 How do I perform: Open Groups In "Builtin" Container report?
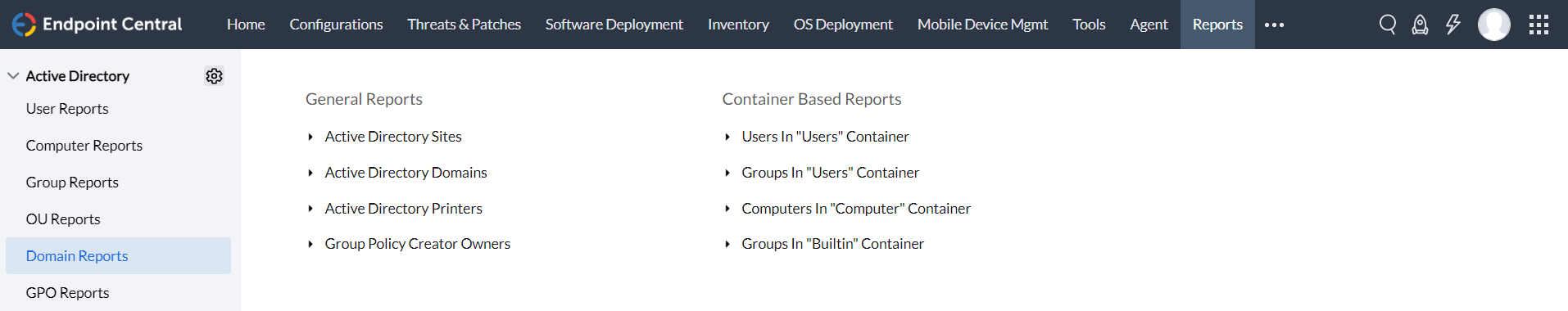pos(832,244)
